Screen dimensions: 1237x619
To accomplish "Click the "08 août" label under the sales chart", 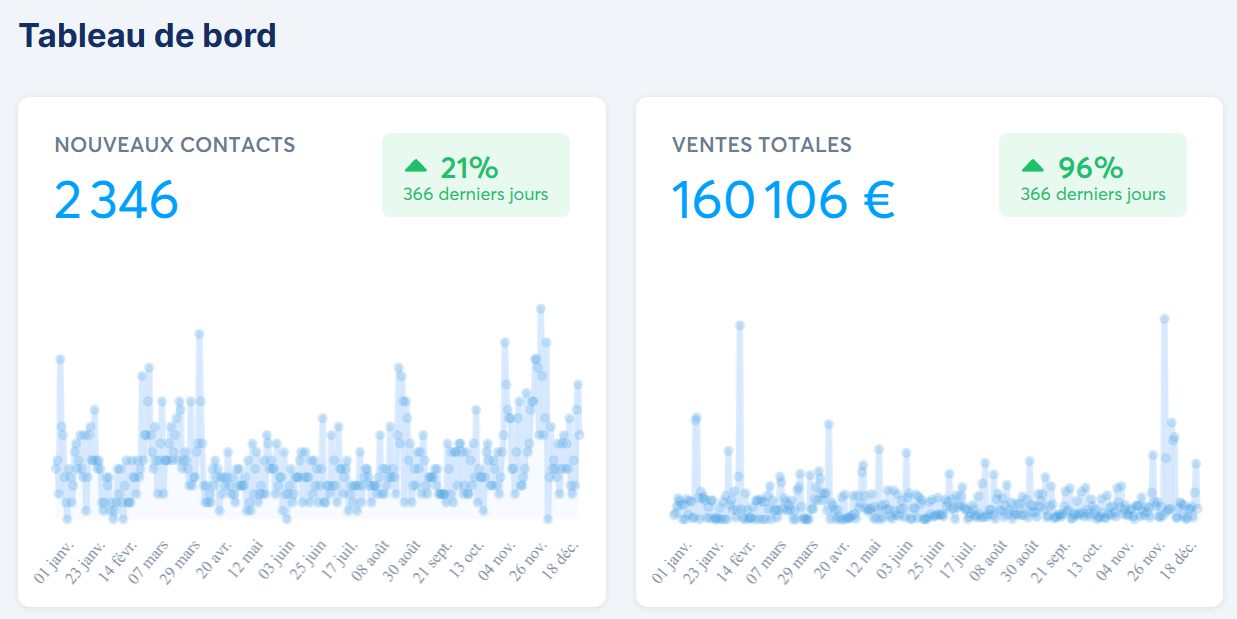I will (x=987, y=563).
